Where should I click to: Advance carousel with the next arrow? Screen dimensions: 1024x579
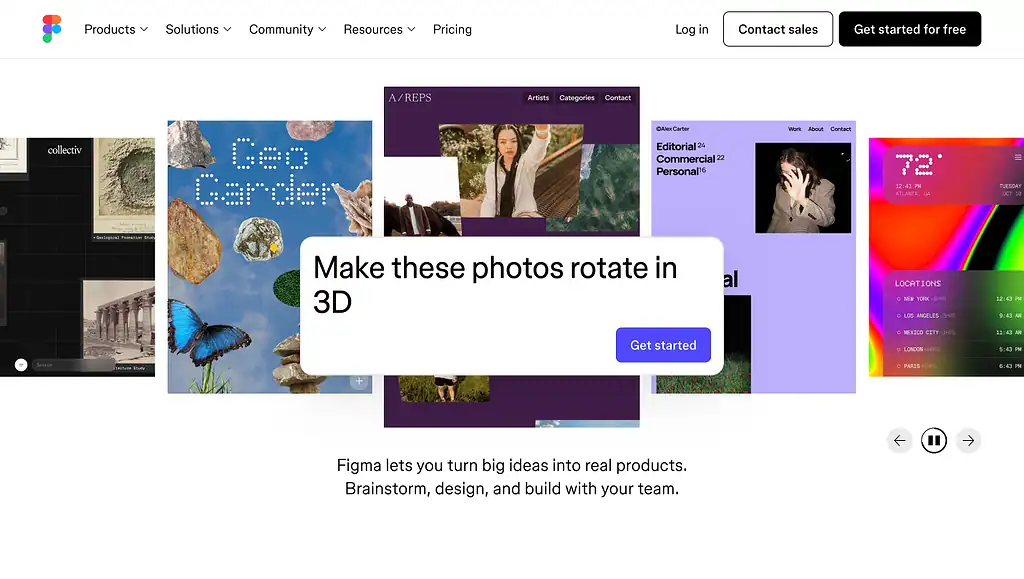coord(967,440)
